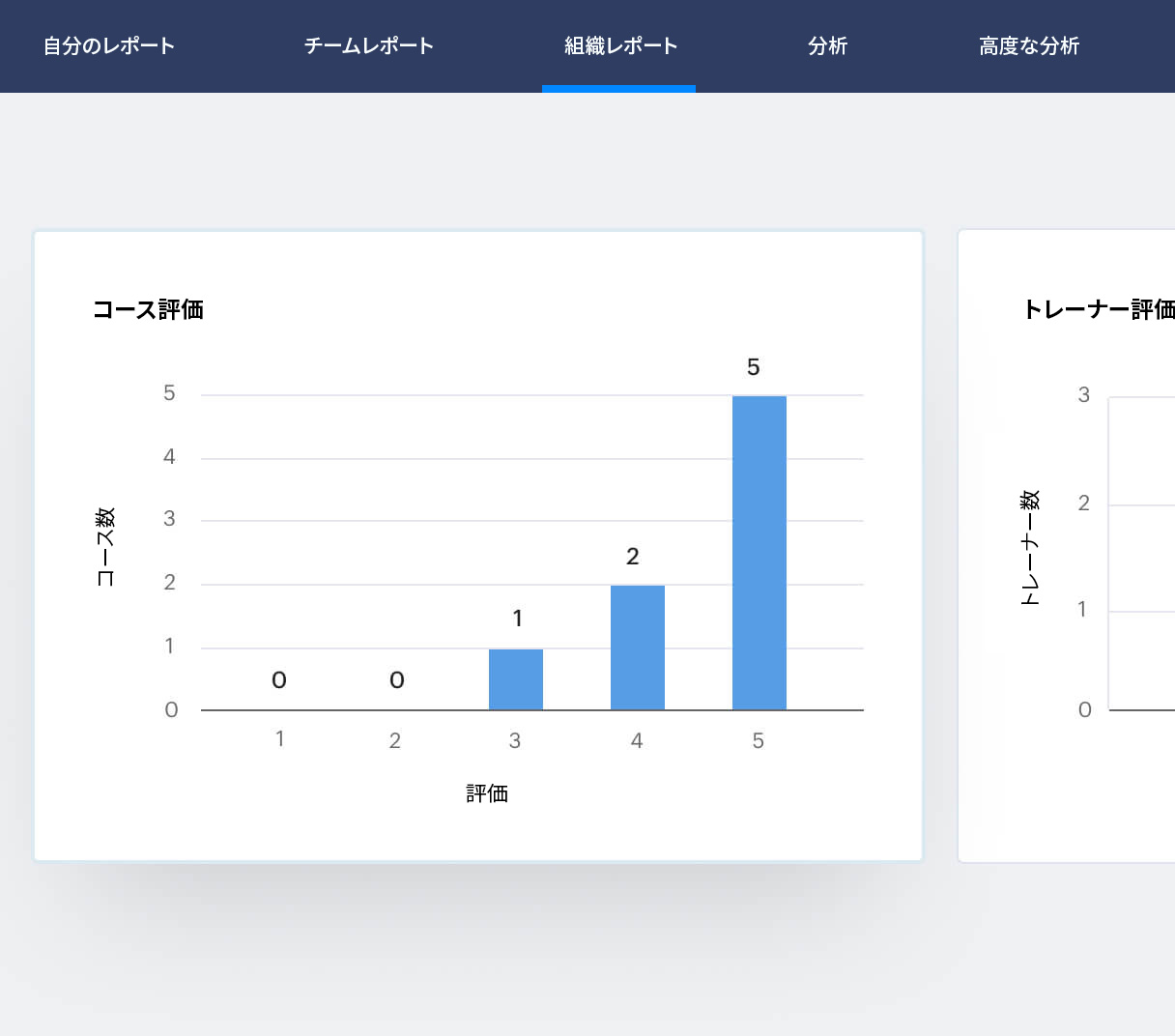Click the bar for rating 3
The height and width of the screenshot is (1036, 1175).
tap(516, 676)
